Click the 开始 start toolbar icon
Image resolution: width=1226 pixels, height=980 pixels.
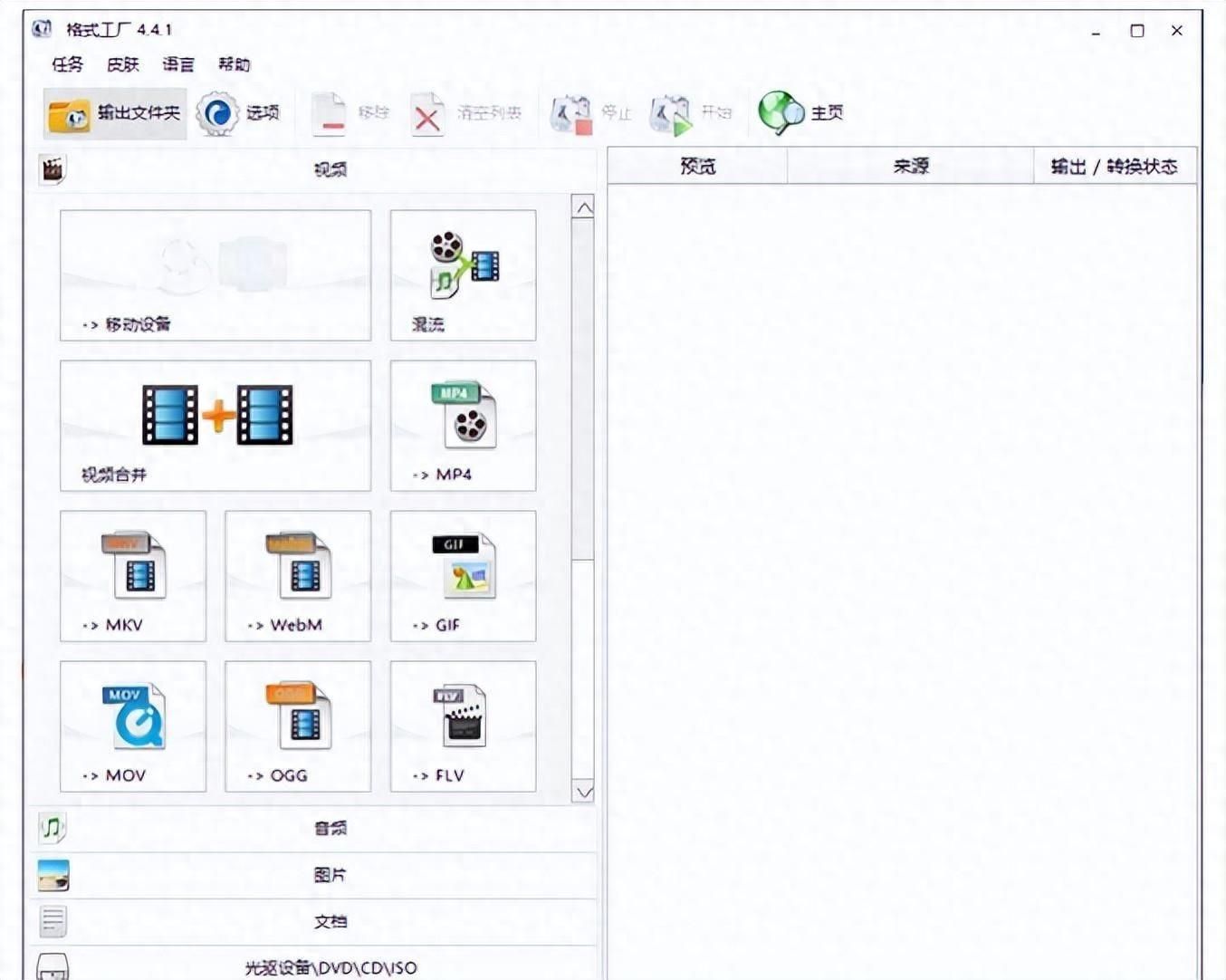(671, 114)
